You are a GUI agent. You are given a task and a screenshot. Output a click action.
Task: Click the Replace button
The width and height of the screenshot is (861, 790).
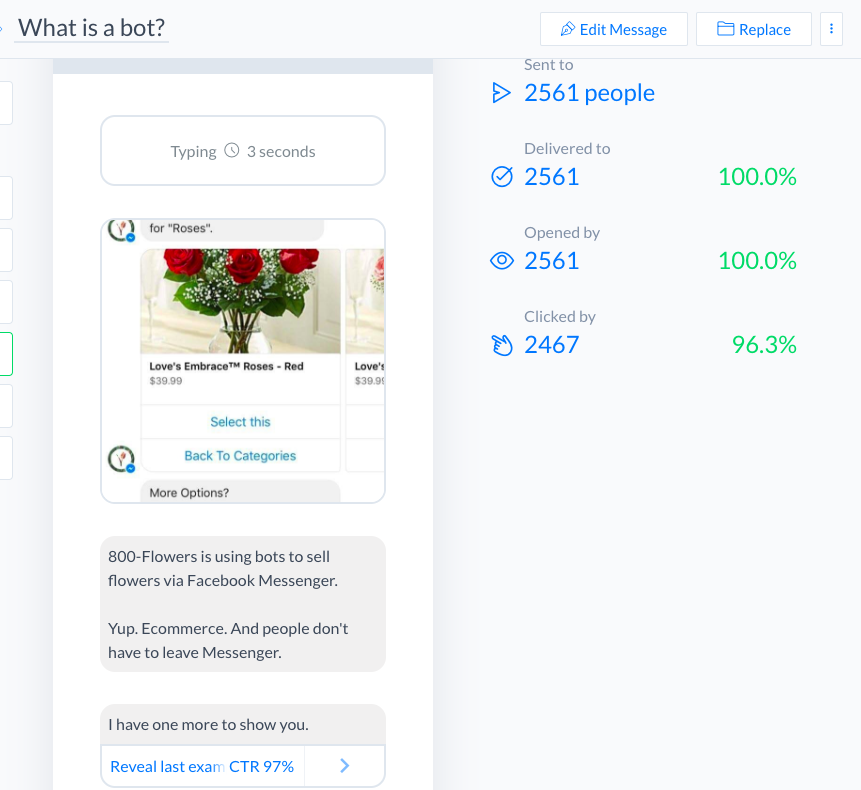753,29
